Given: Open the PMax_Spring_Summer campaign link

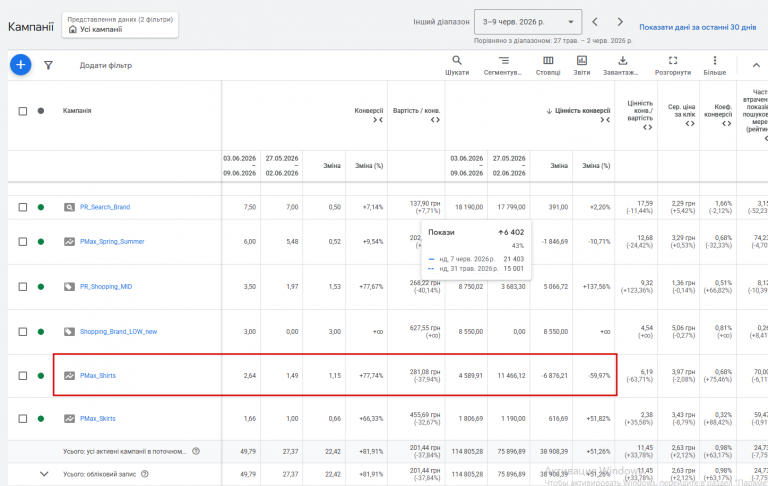Looking at the screenshot, I should (112, 242).
